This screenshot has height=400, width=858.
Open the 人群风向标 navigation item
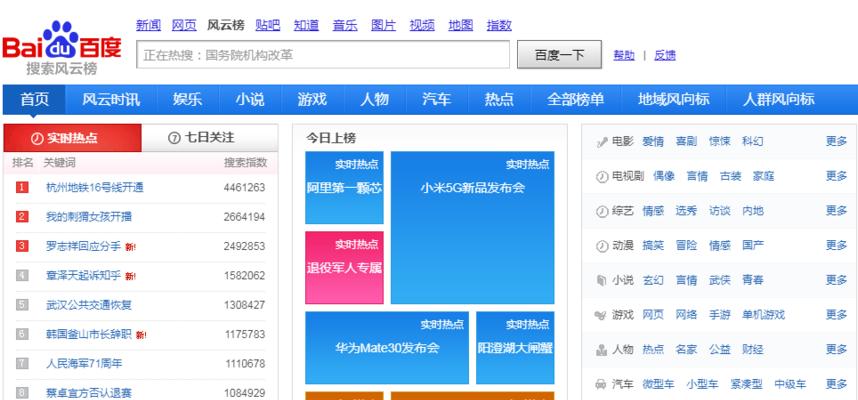(x=778, y=99)
